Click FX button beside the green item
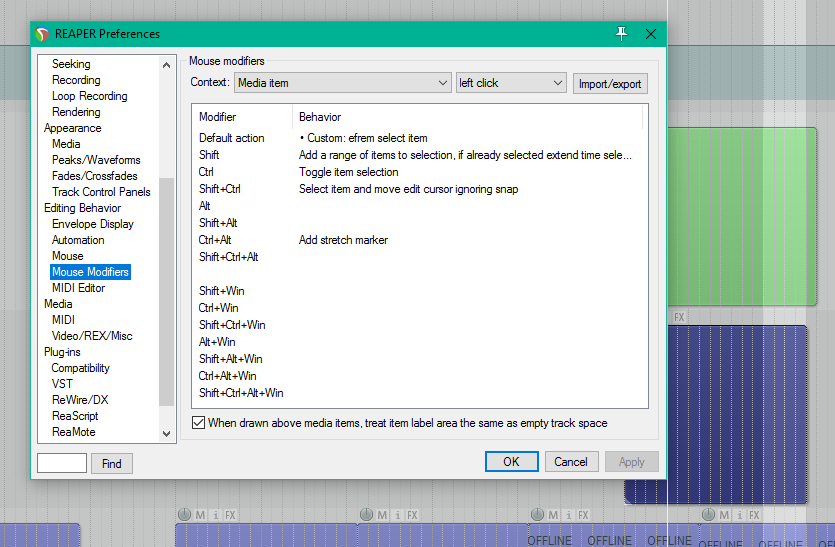 coord(679,317)
